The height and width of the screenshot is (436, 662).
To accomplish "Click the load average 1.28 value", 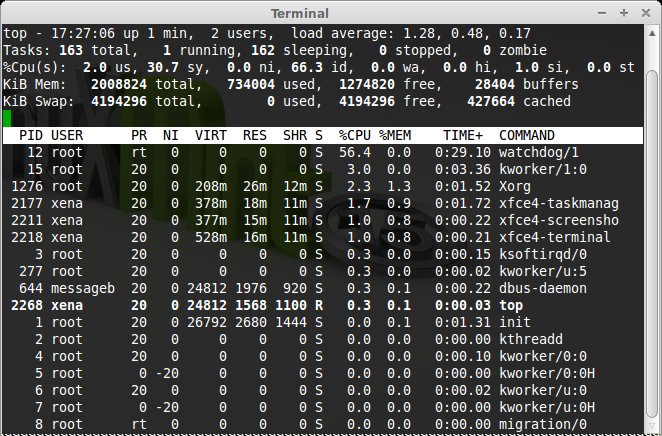I will coord(419,33).
